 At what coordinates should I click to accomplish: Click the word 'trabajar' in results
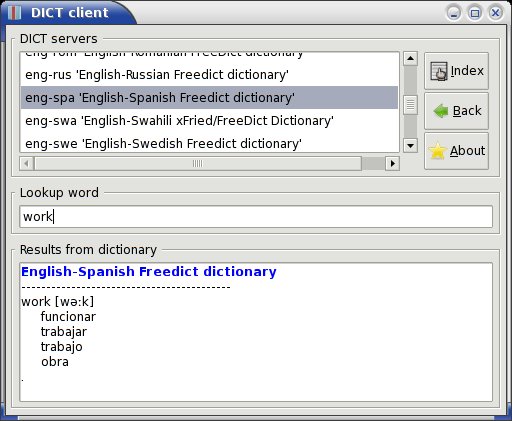tap(64, 332)
